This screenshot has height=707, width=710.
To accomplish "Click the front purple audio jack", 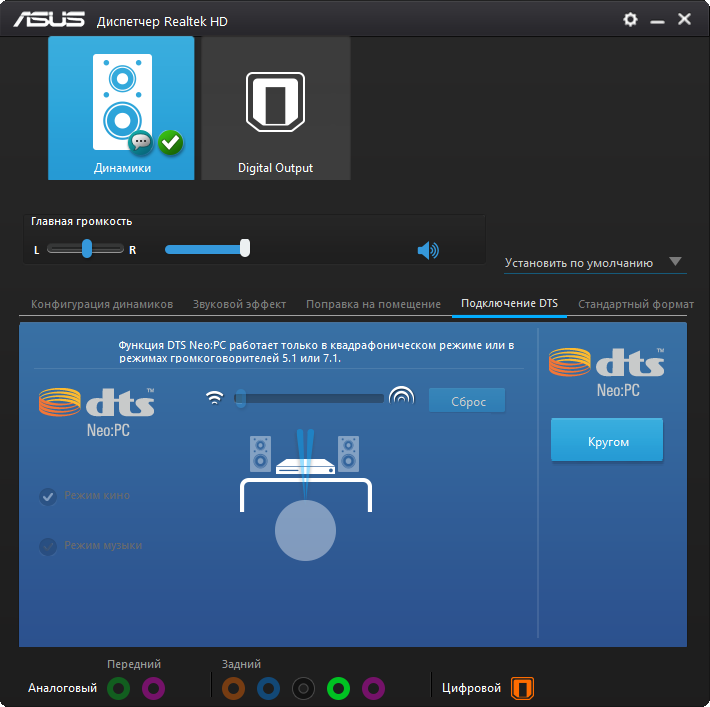I will pos(154,688).
